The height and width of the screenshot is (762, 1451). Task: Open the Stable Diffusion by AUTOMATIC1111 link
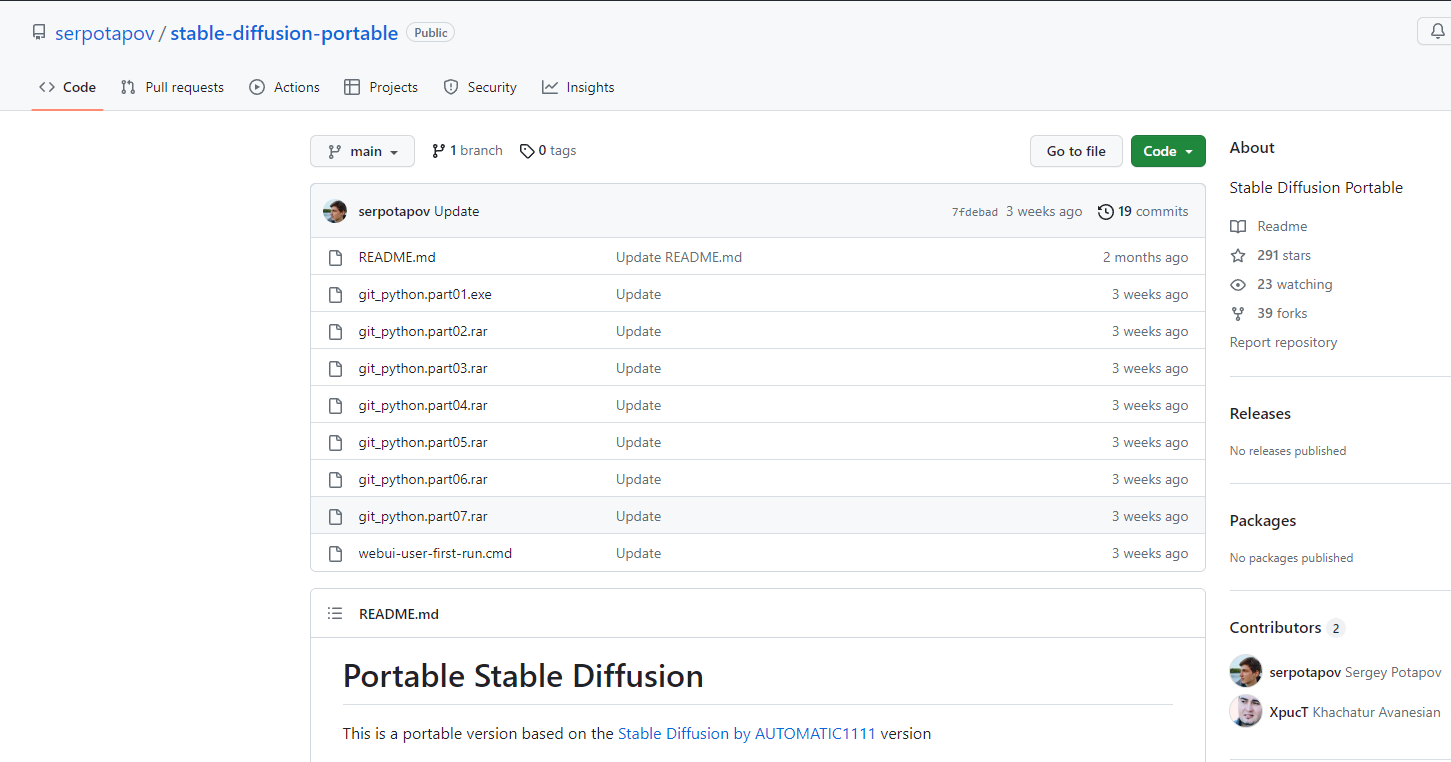coord(746,734)
